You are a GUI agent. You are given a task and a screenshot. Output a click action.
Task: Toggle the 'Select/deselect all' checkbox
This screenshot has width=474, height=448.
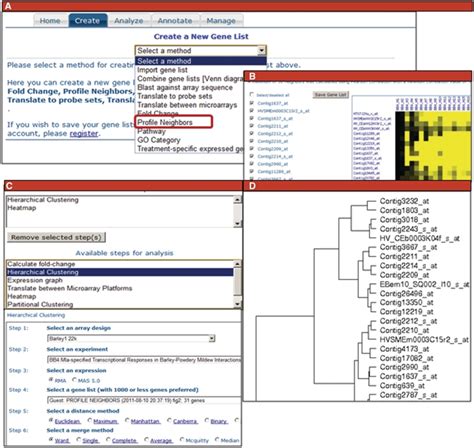coord(252,95)
